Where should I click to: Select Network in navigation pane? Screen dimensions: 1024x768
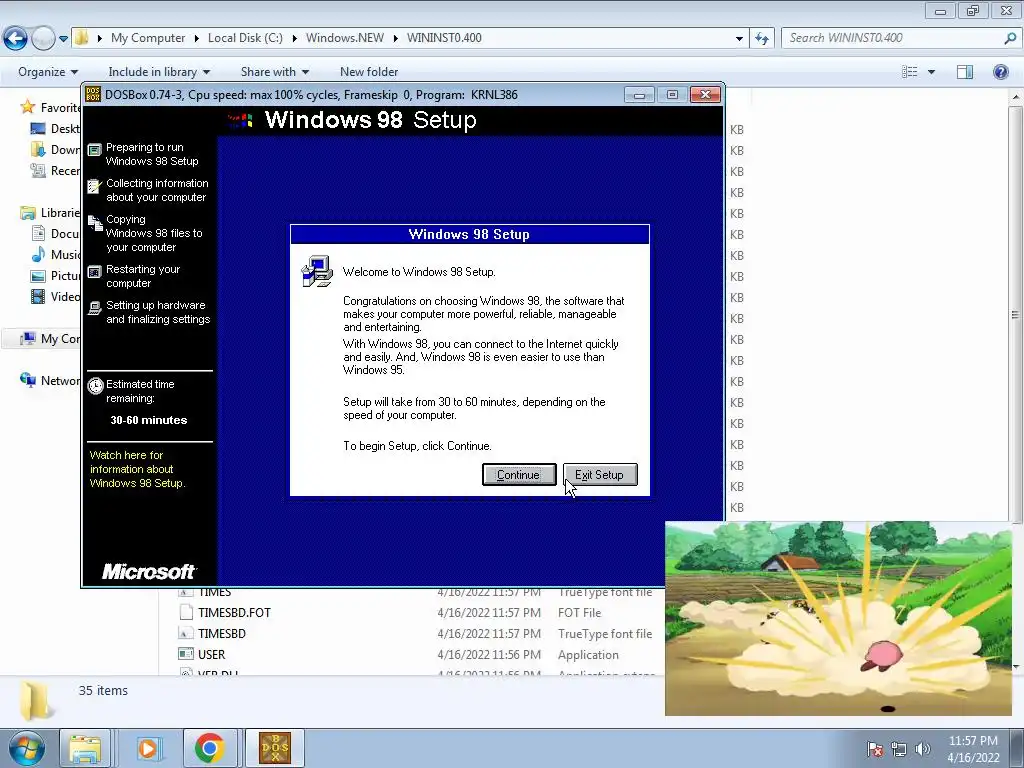click(51, 380)
